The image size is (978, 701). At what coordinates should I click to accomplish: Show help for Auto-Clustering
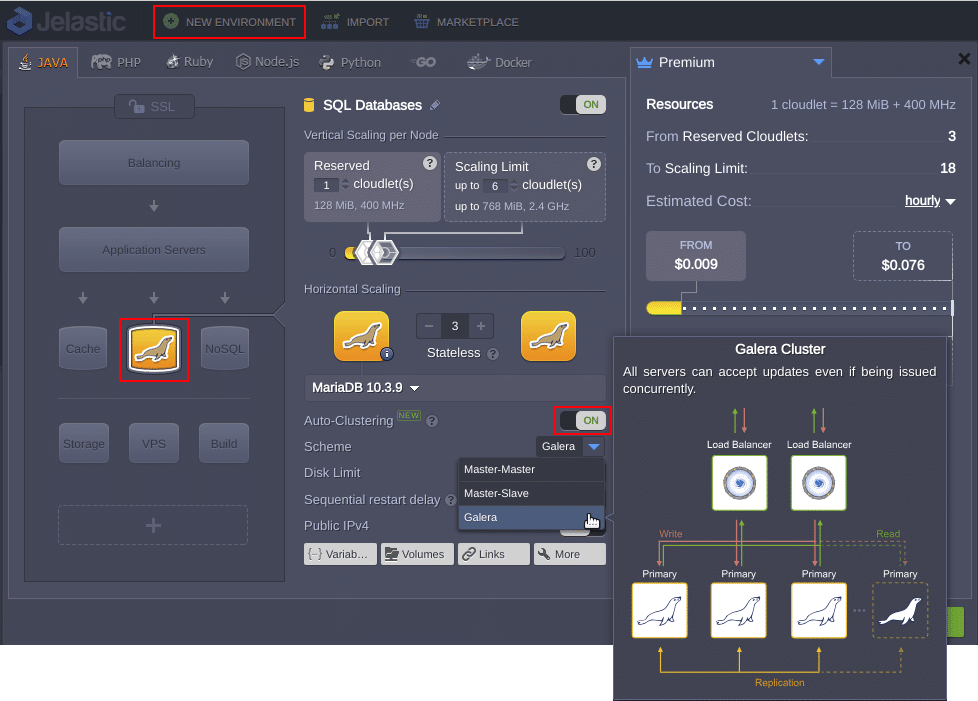[x=432, y=421]
